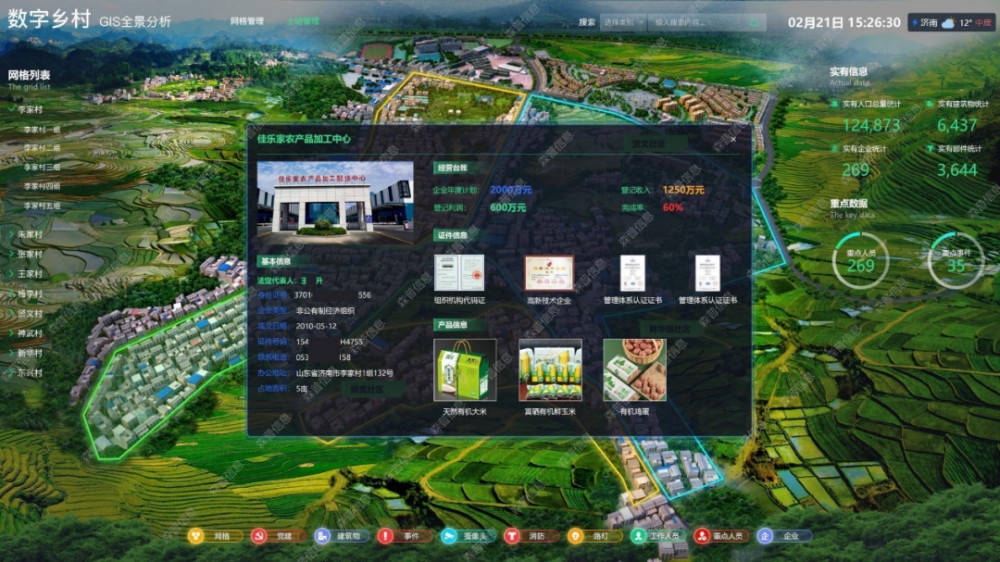Click the parts count 3,644

[957, 170]
